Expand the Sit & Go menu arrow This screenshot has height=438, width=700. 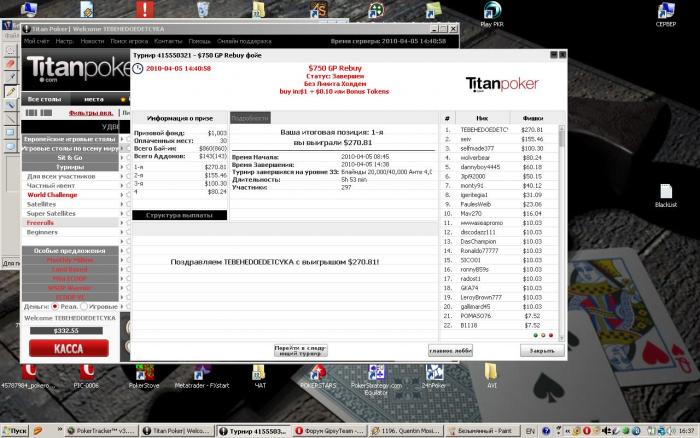[122, 158]
